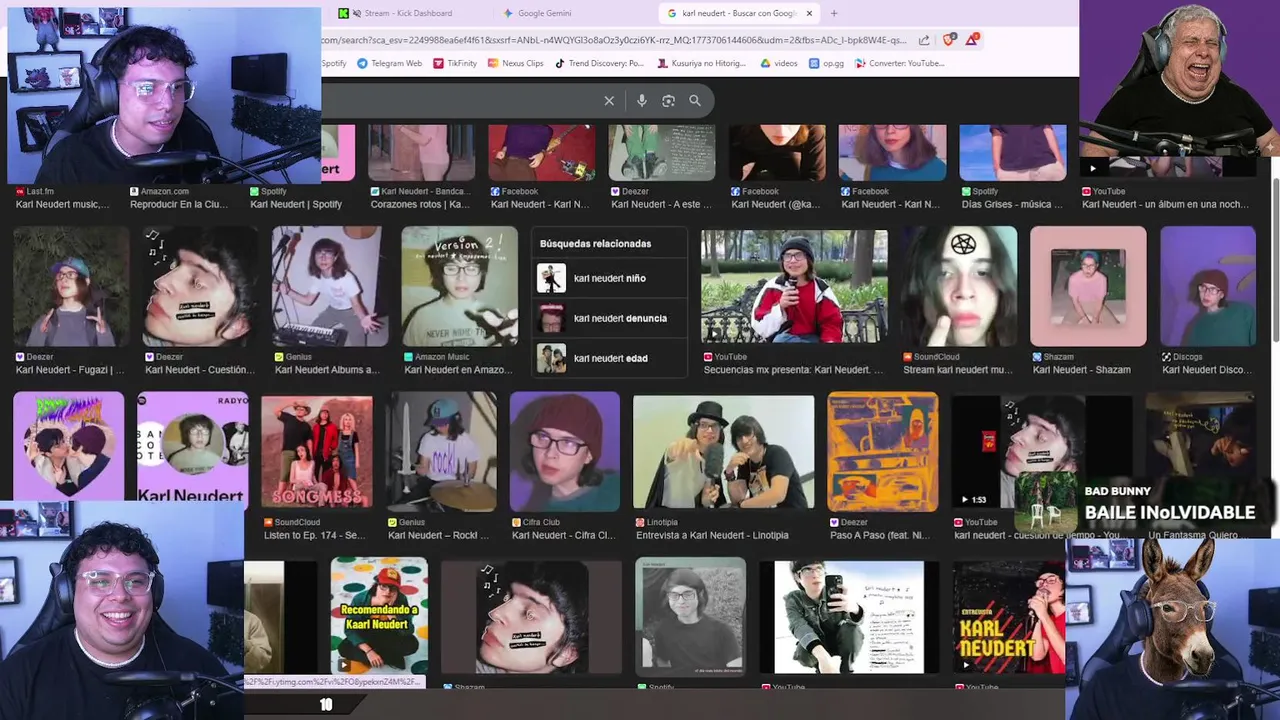This screenshot has width=1280, height=720.
Task: Click the magnifying glass search button
Action: pos(695,101)
